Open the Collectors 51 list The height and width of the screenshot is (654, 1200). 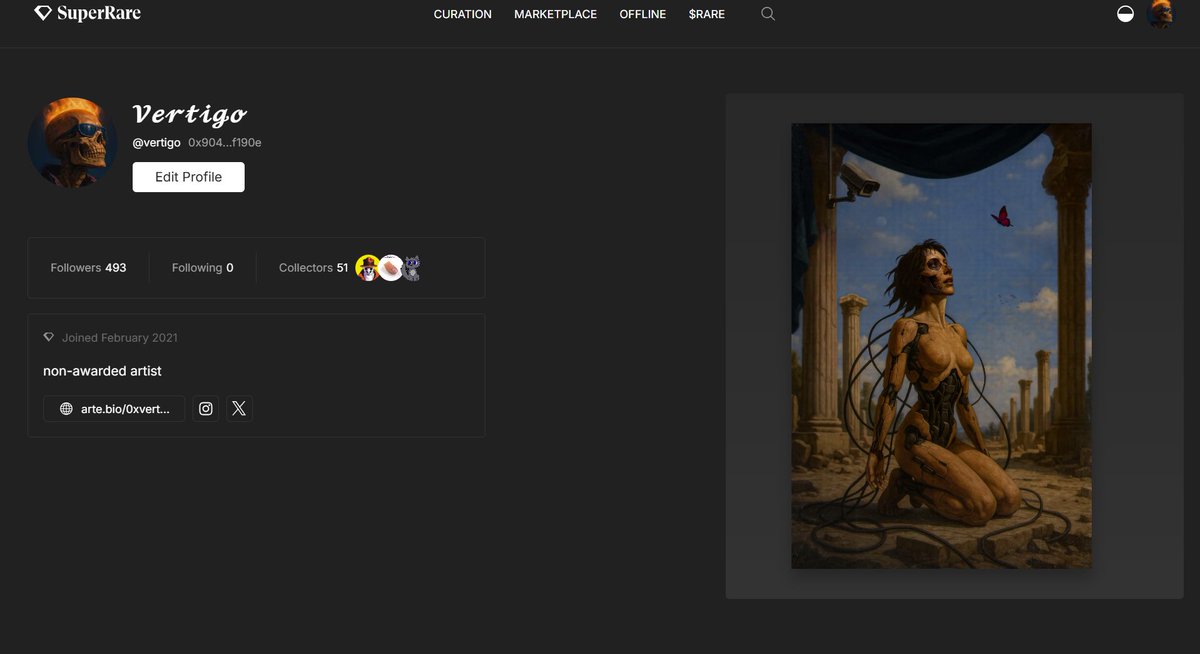(x=313, y=268)
